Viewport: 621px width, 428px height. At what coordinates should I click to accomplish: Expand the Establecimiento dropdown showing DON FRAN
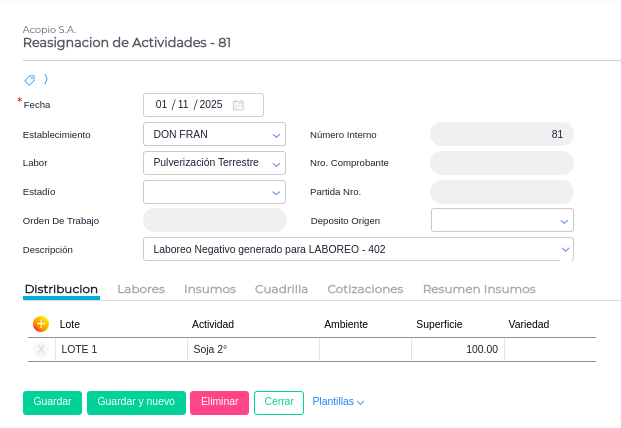point(276,134)
